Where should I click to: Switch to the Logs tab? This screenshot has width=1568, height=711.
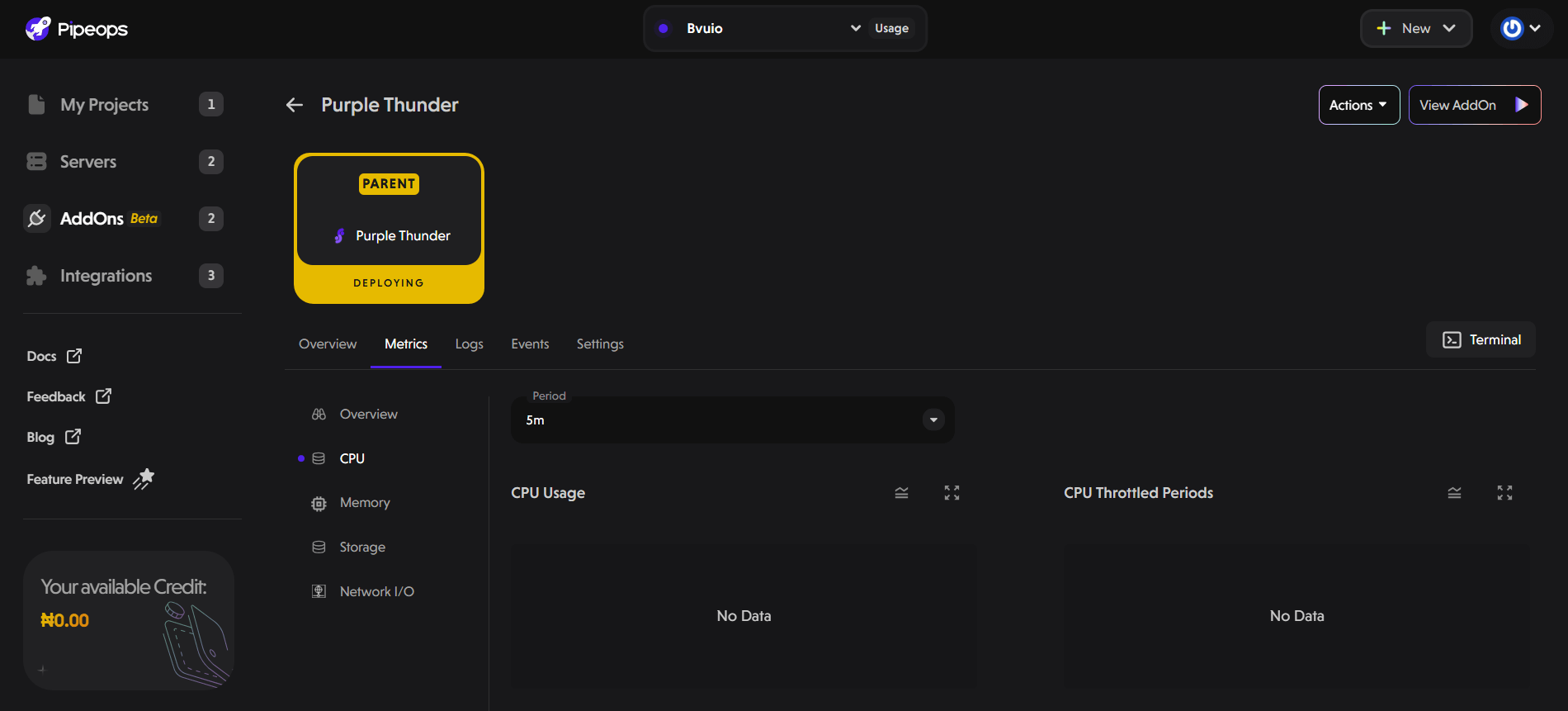469,344
